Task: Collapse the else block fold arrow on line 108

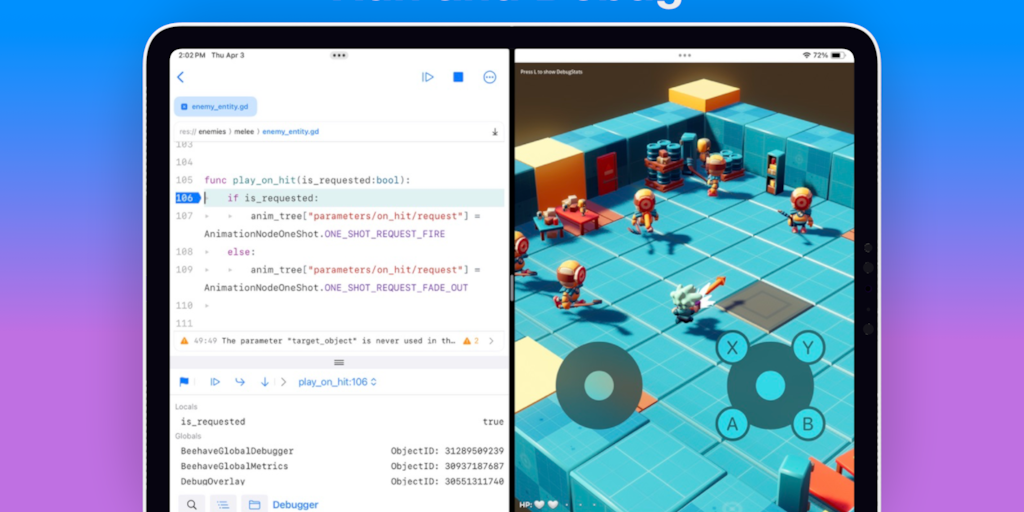Action: click(207, 251)
